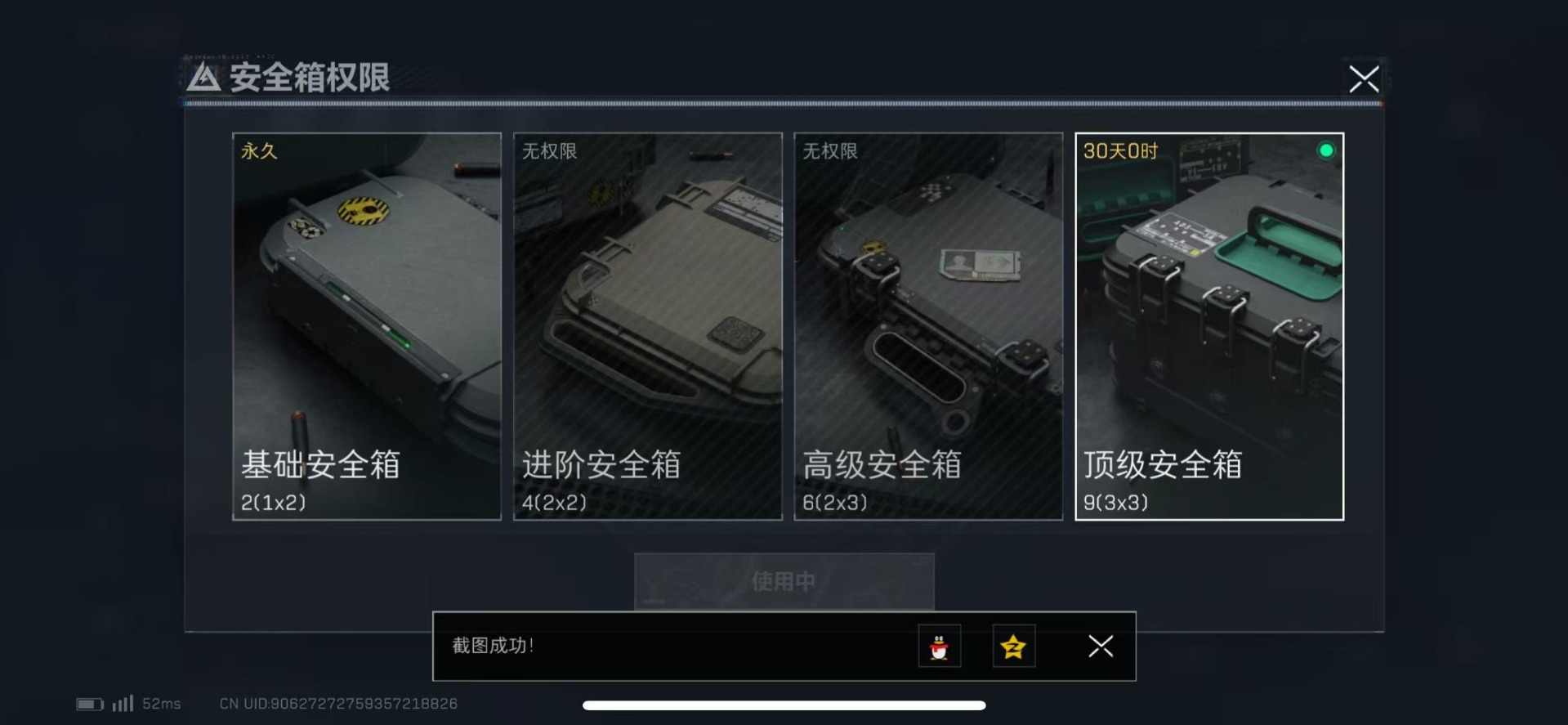Click the green active indicator dot

1326,150
